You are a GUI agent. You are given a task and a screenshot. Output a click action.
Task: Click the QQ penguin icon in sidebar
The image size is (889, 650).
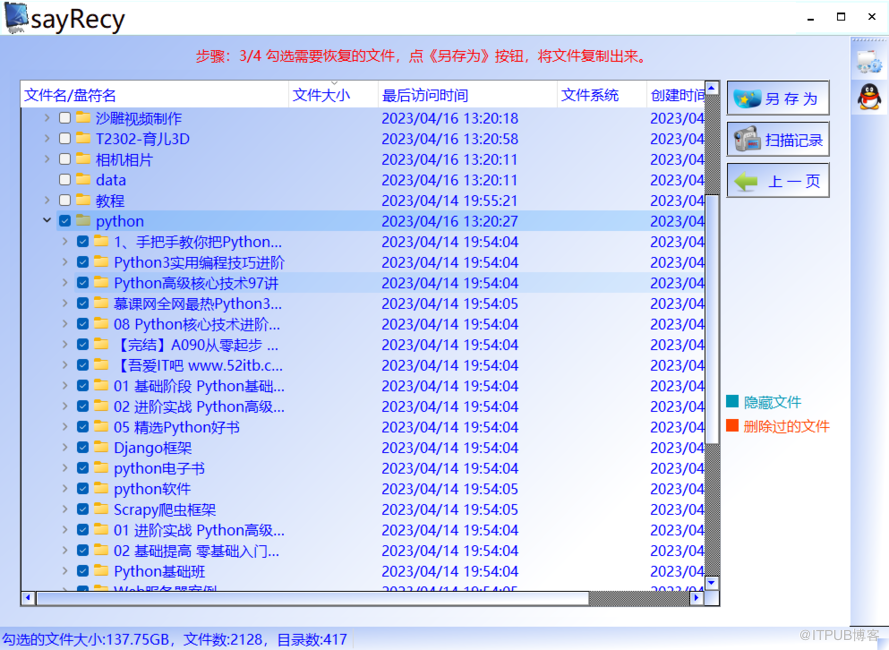pyautogui.click(x=869, y=96)
